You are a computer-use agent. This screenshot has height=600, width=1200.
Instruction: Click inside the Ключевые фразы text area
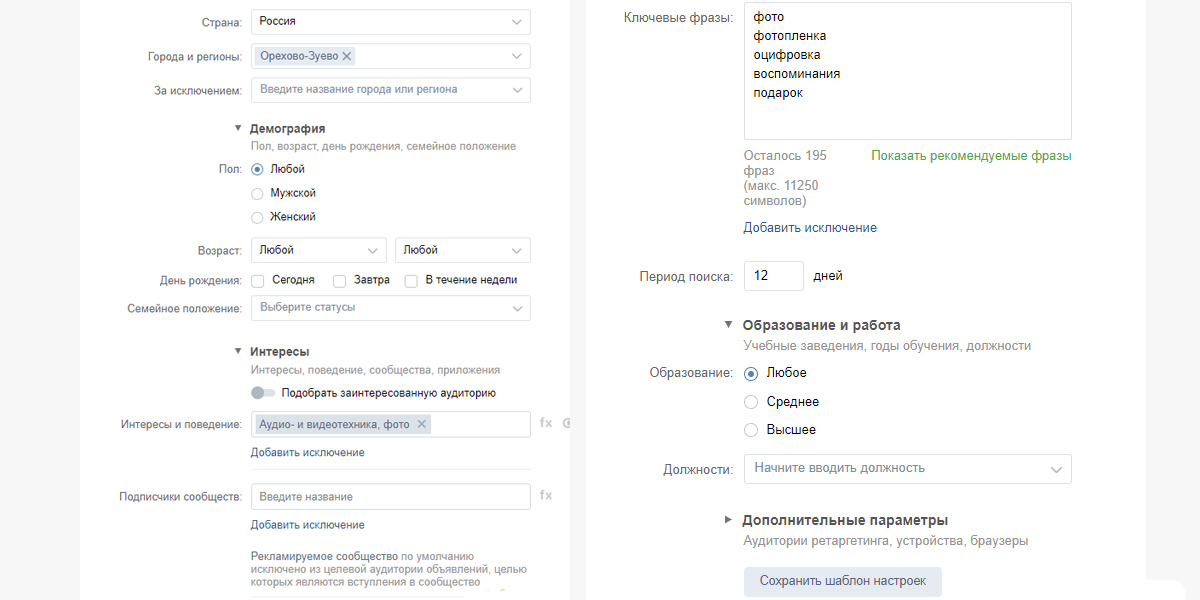[x=908, y=71]
